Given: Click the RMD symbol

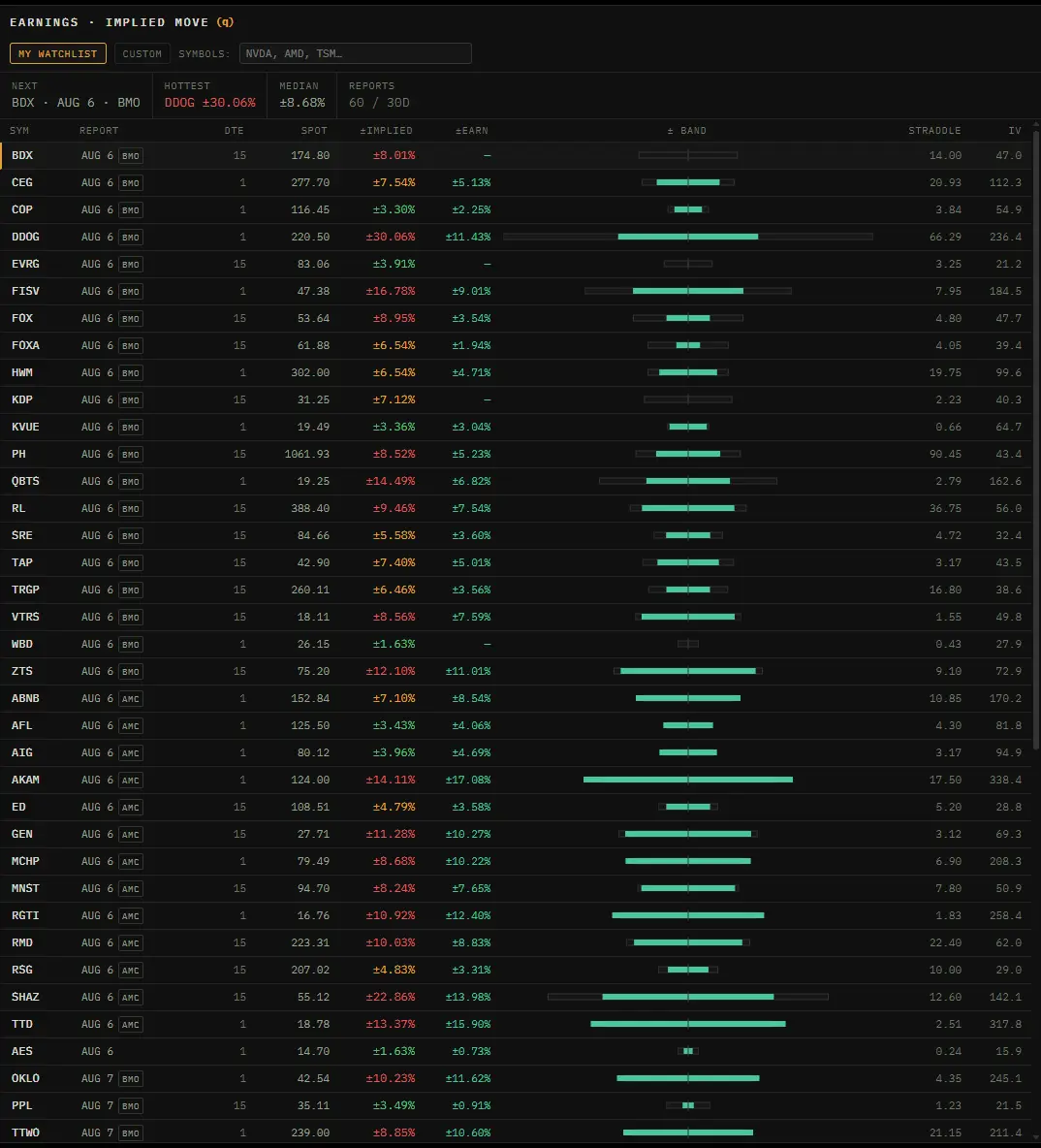Looking at the screenshot, I should point(22,942).
